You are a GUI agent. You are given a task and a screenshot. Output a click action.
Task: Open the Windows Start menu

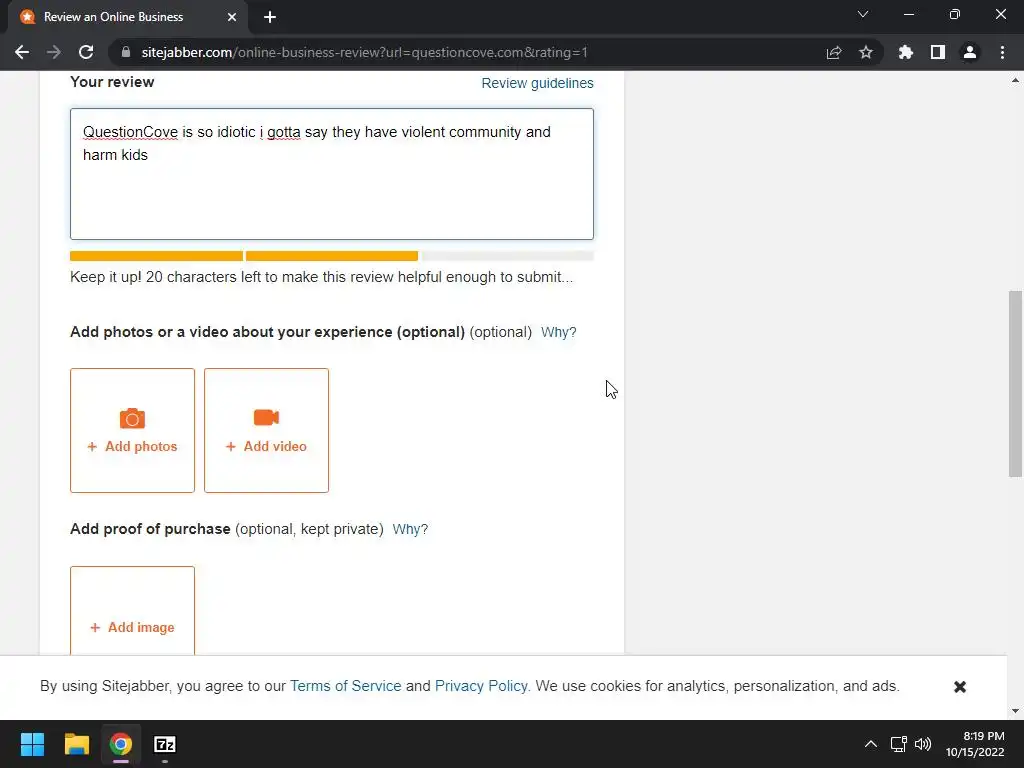point(32,744)
